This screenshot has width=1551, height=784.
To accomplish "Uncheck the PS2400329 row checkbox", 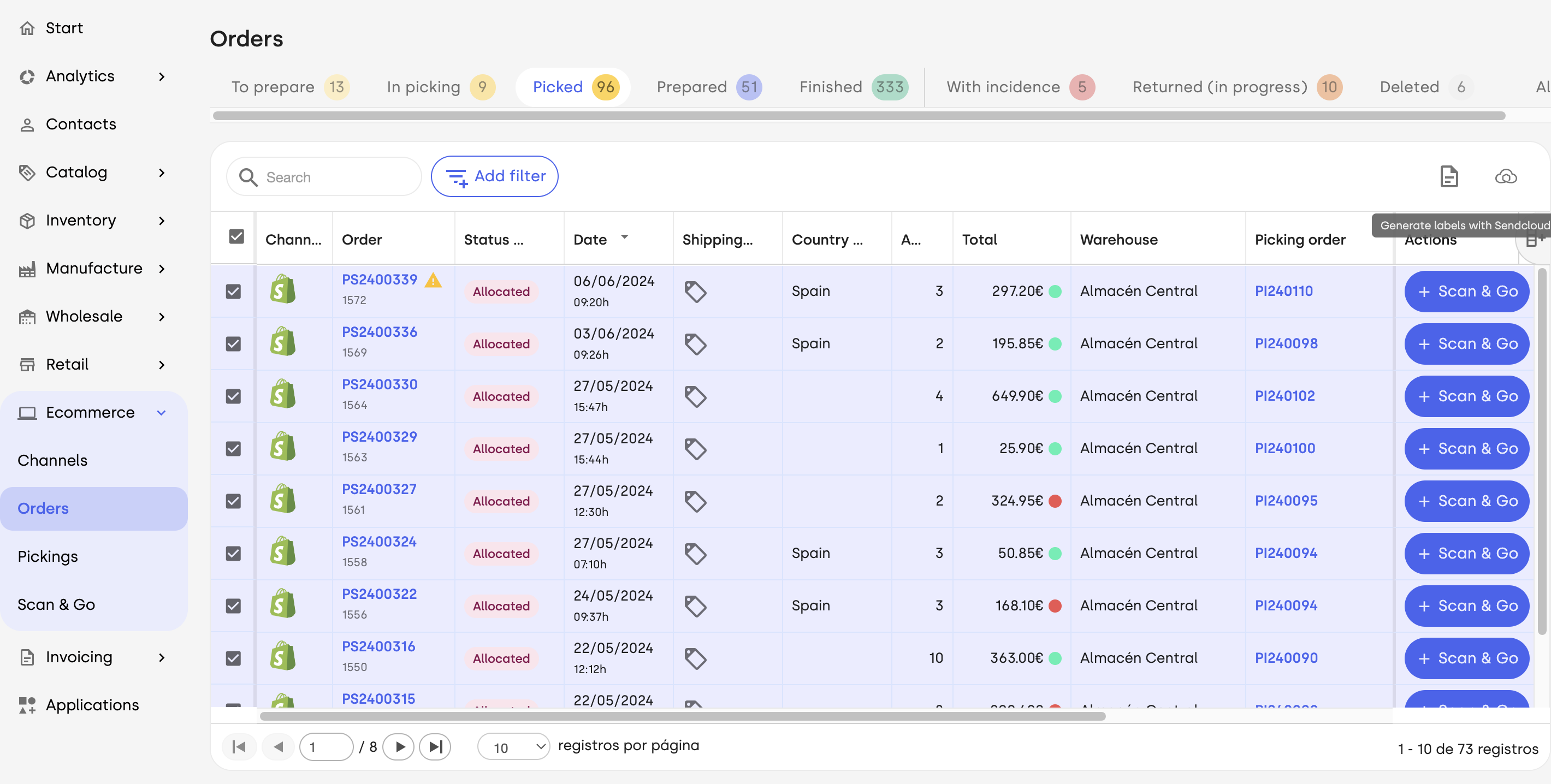I will click(x=233, y=448).
